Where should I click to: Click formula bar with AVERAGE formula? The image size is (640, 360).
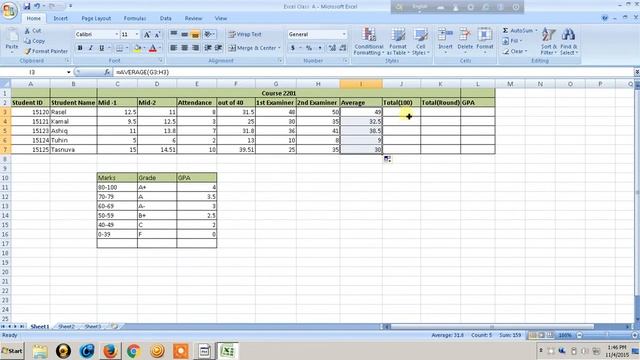pyautogui.click(x=373, y=72)
